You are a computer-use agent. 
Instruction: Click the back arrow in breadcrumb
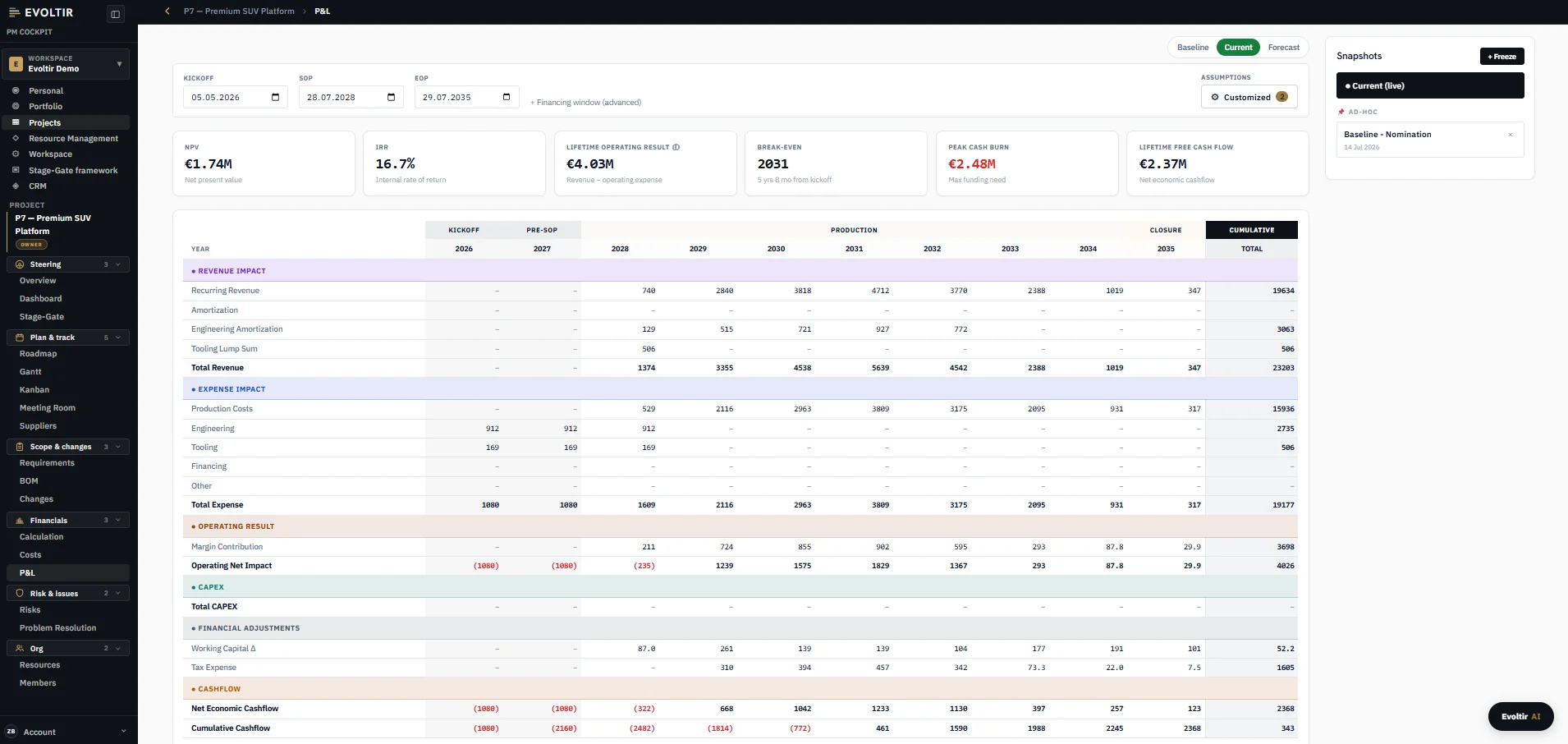coord(167,11)
